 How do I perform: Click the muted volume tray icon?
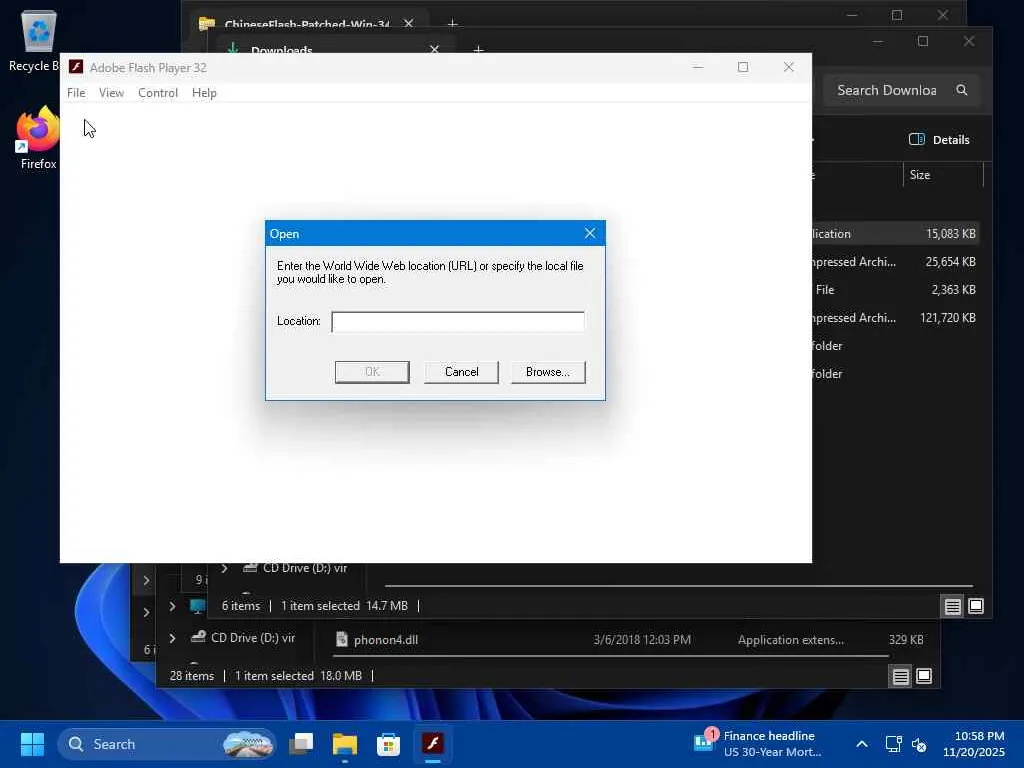point(919,744)
